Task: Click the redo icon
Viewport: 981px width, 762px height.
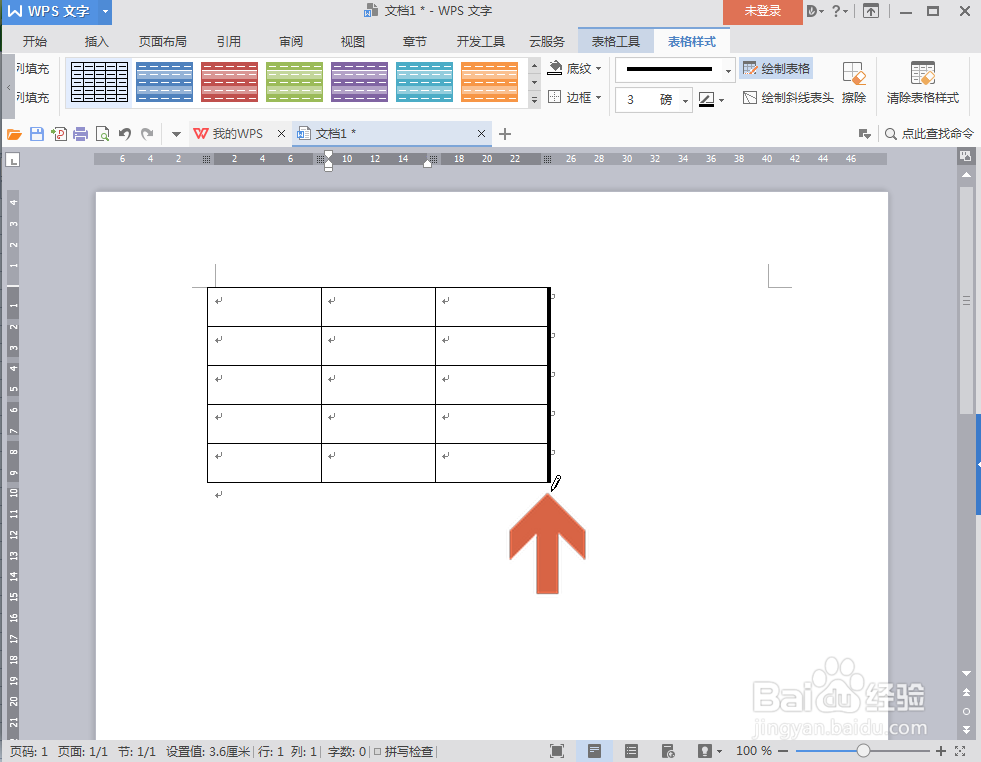Action: (147, 134)
